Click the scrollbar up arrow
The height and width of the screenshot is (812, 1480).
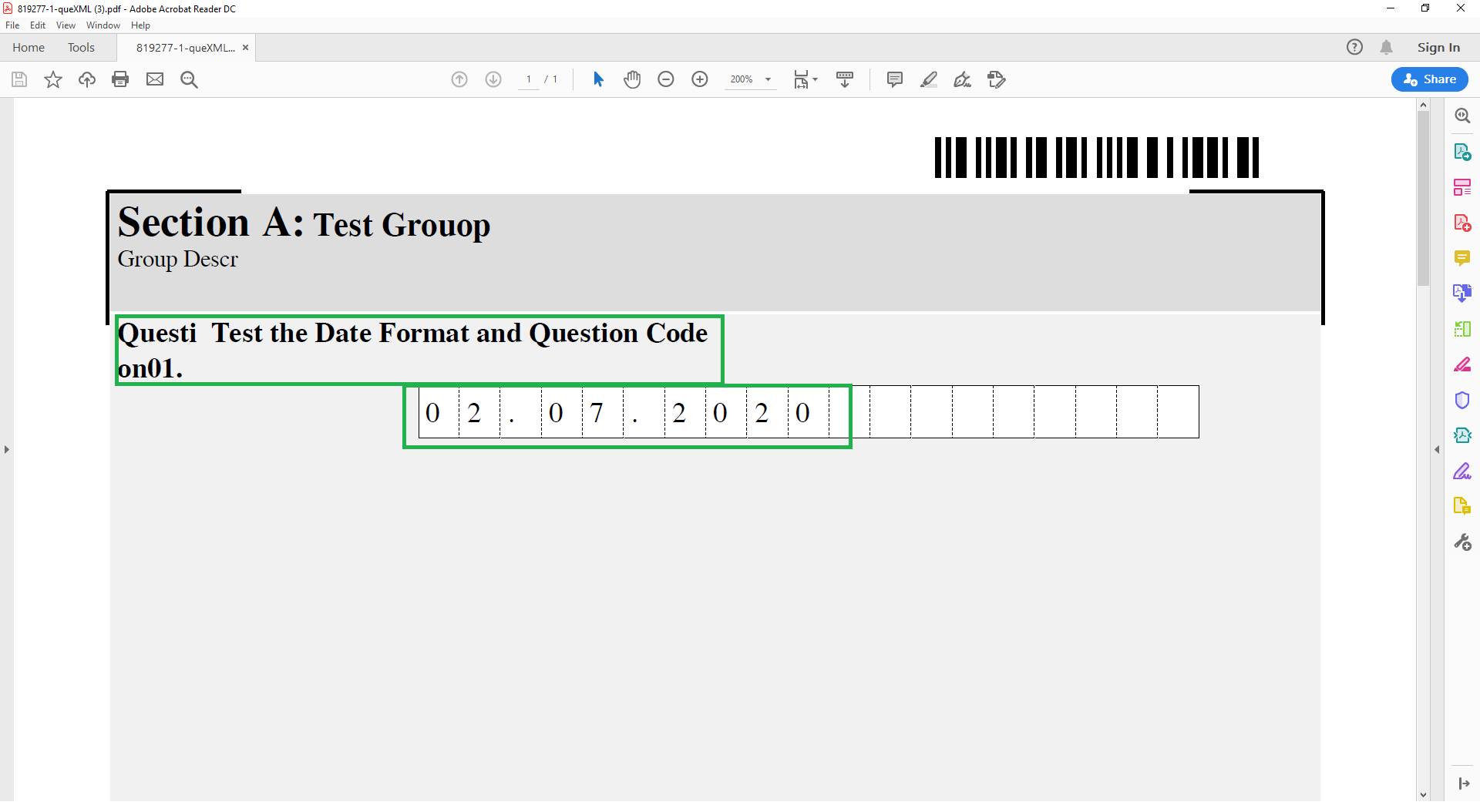1423,105
